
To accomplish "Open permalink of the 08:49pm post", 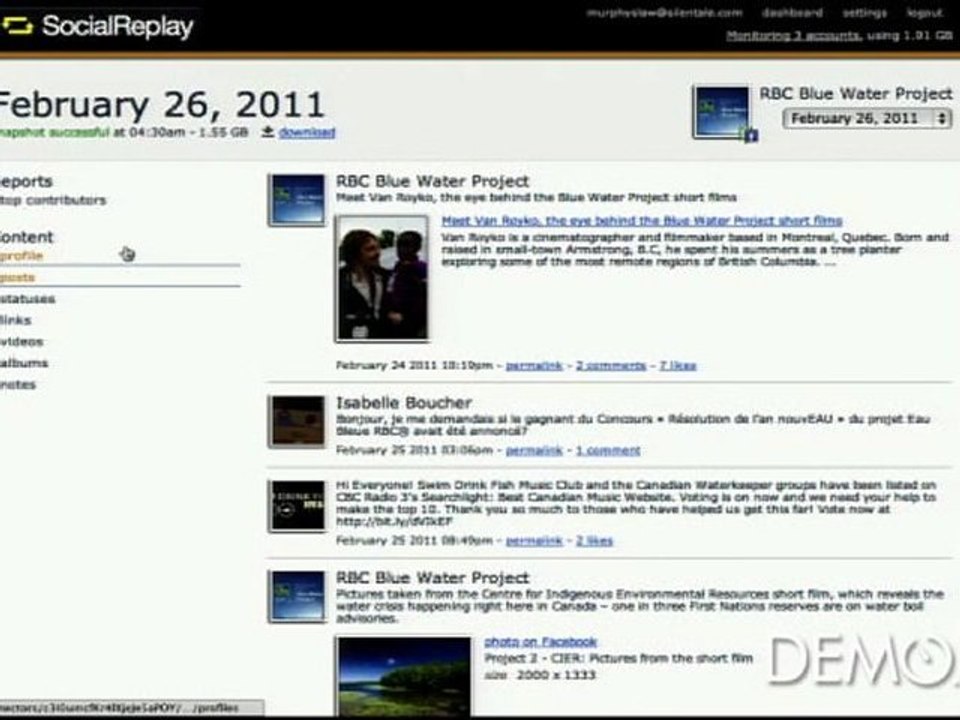I will tap(534, 541).
